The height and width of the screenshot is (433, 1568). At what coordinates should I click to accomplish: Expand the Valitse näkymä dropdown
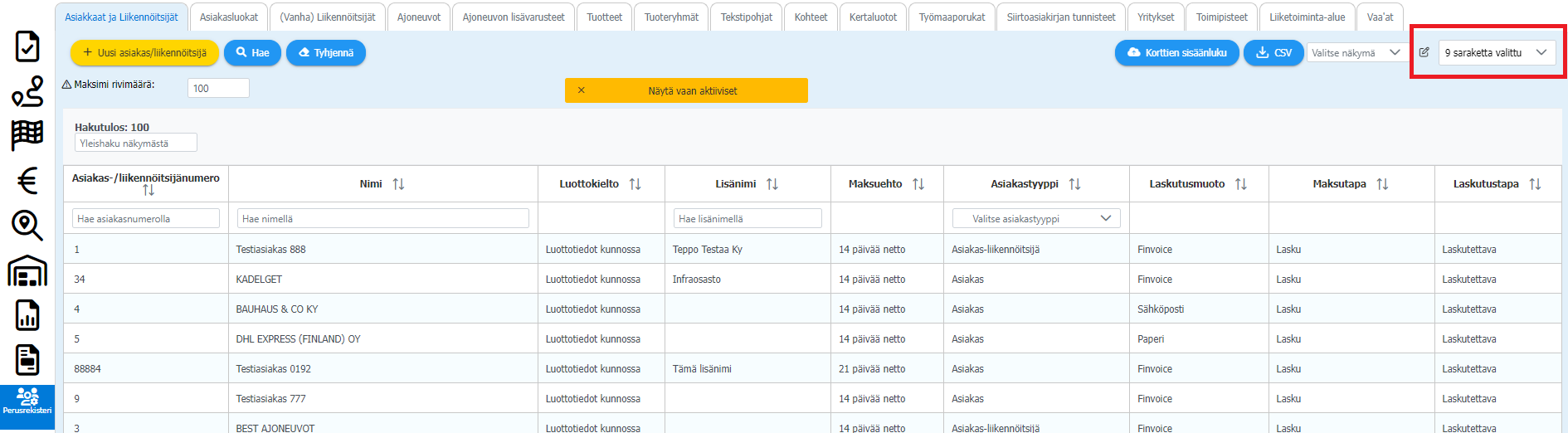pos(1356,53)
